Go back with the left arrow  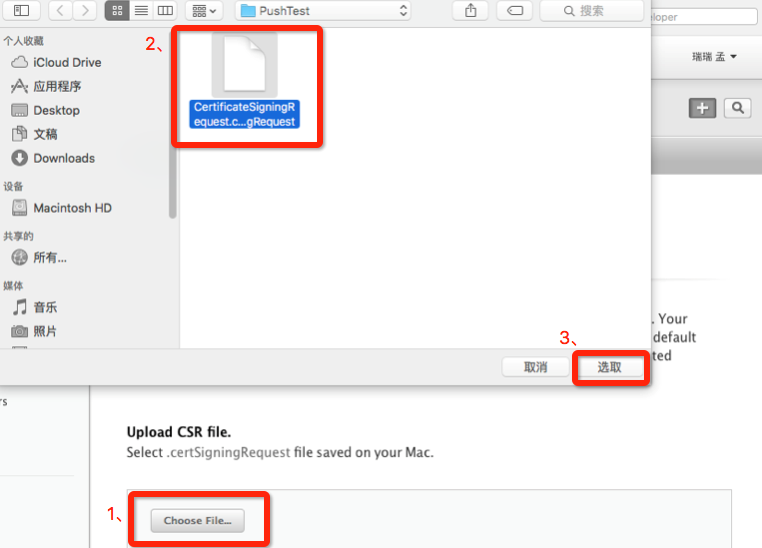click(x=60, y=10)
